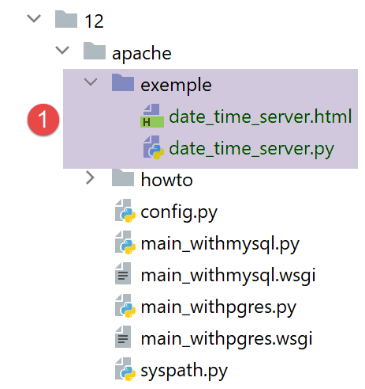Viewport: 365px width, 389px height.
Task: Click the 12 folder icon
Action: click(x=66, y=19)
